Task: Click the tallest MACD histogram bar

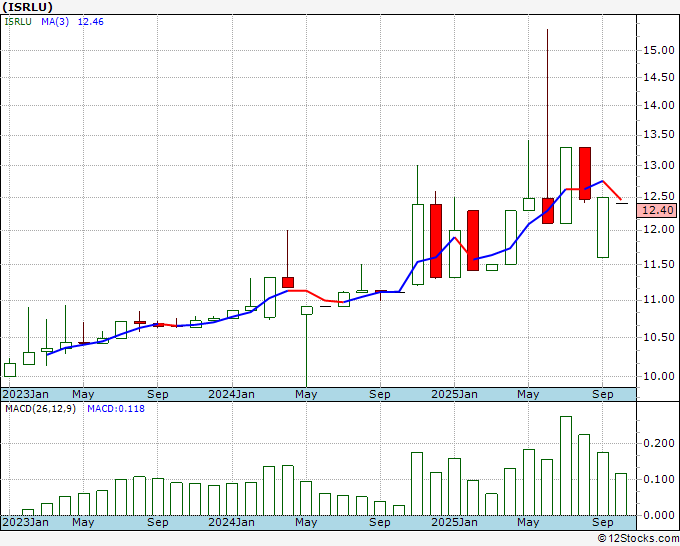Action: click(x=566, y=465)
